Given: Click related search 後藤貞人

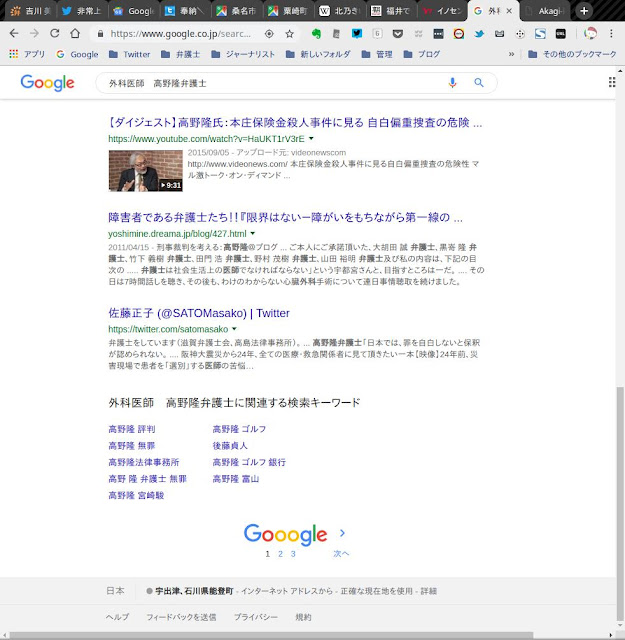Looking at the screenshot, I should pyautogui.click(x=230, y=446).
